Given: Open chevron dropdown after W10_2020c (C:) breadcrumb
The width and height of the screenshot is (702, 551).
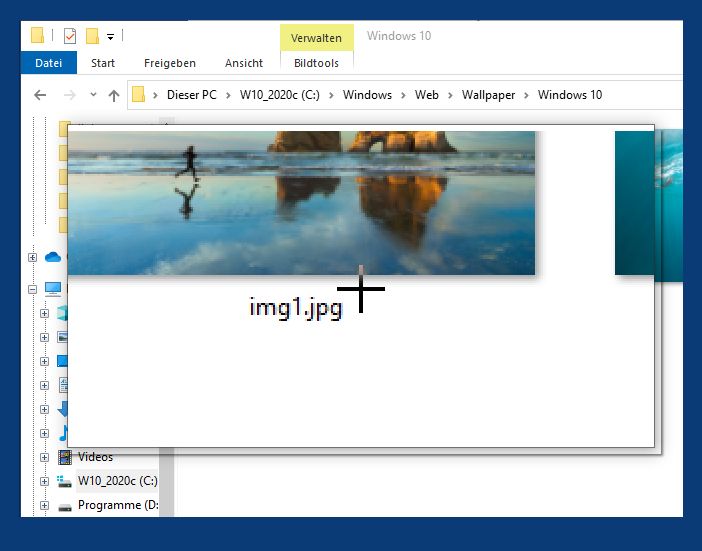Looking at the screenshot, I should (331, 95).
